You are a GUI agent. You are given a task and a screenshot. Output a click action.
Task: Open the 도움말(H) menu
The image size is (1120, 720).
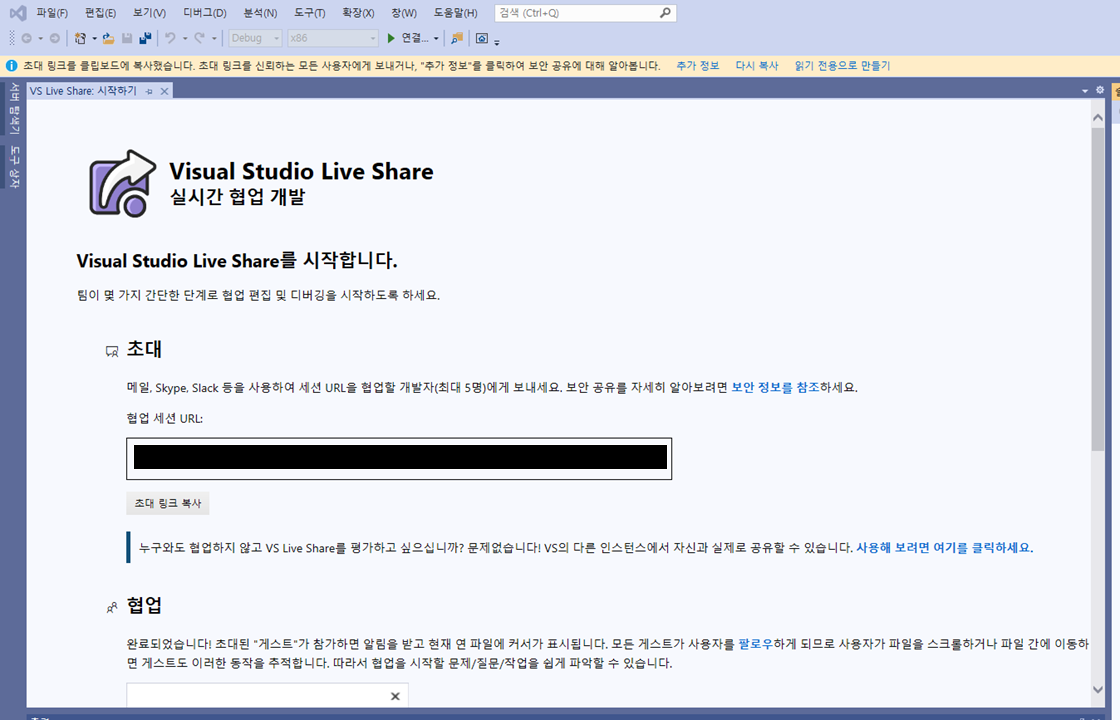pyautogui.click(x=456, y=13)
